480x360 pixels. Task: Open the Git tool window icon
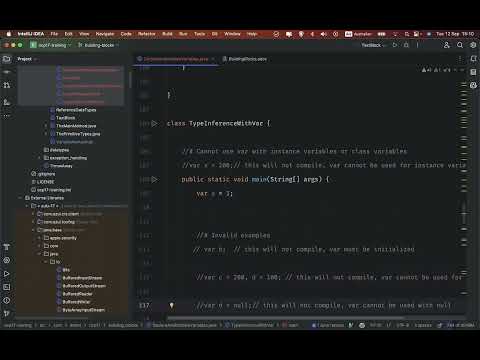[7, 313]
